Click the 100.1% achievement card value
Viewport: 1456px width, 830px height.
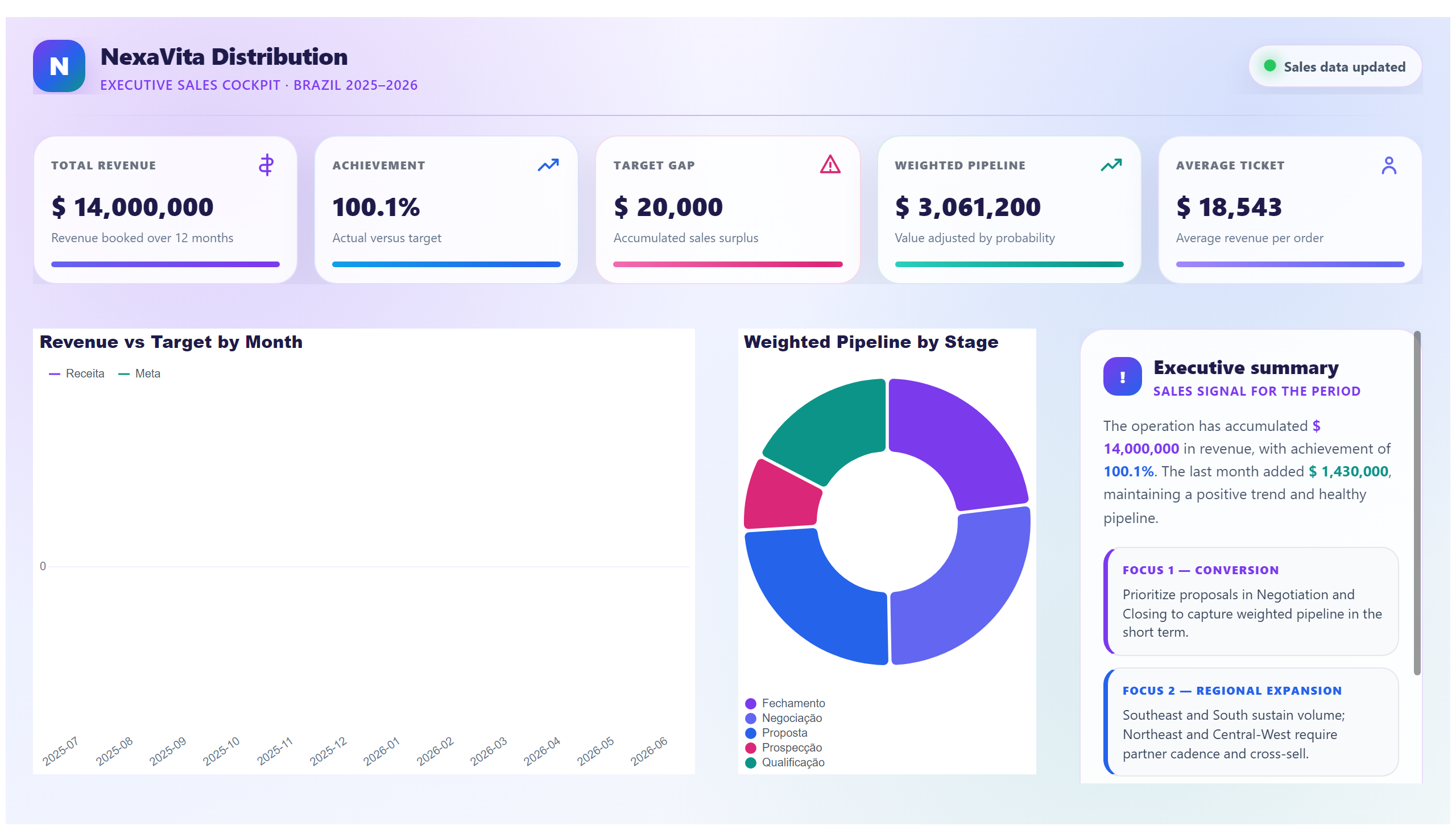coord(376,207)
